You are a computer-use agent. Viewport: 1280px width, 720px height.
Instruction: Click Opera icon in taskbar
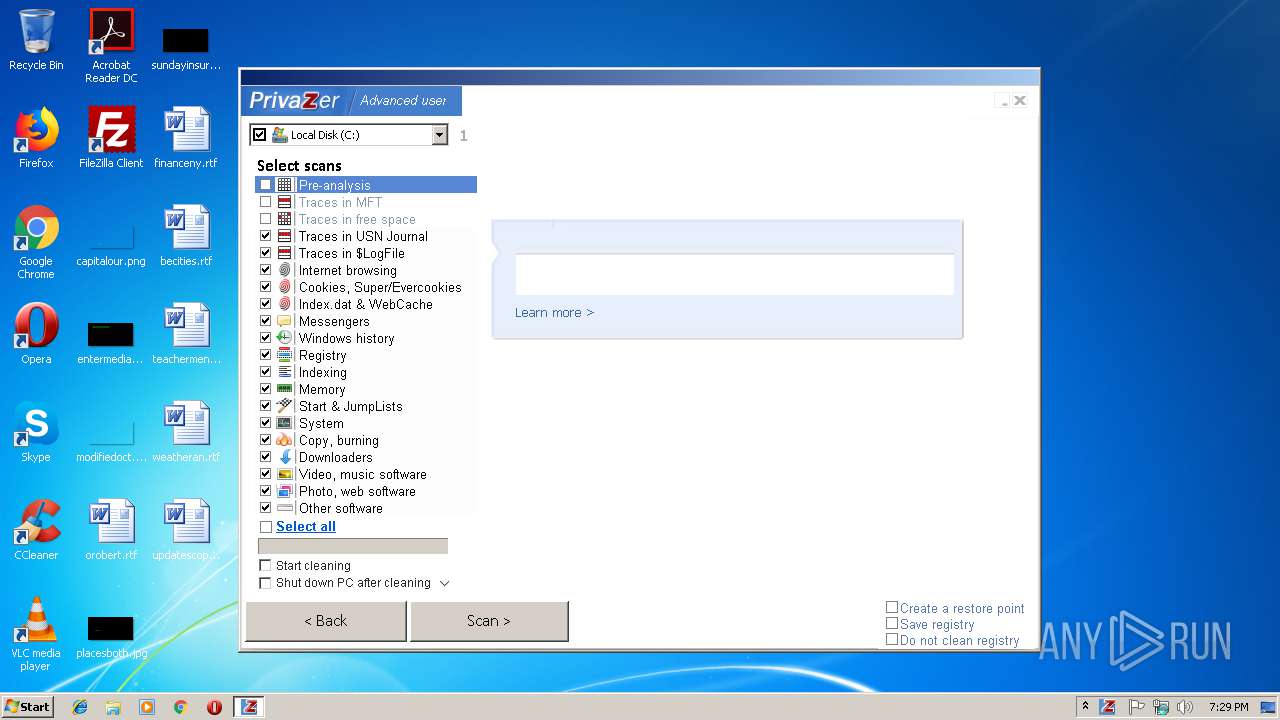(214, 707)
